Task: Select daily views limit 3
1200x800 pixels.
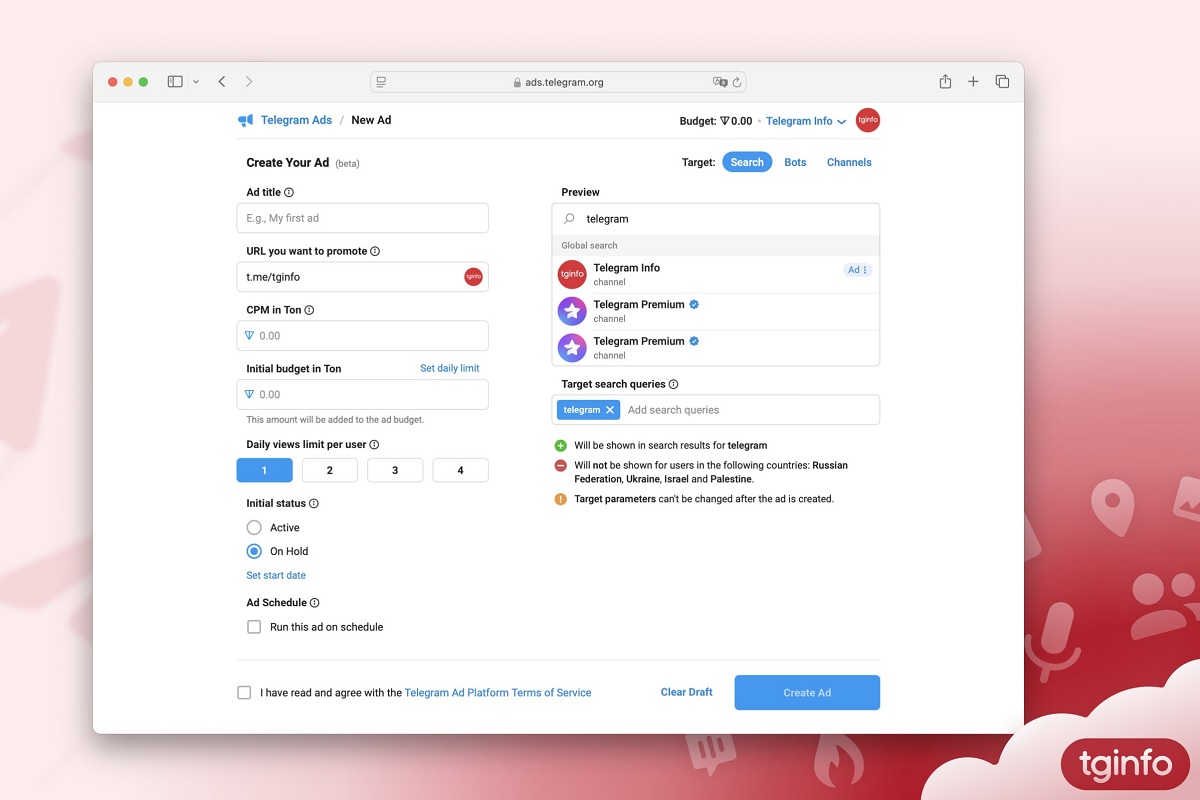Action: tap(395, 470)
